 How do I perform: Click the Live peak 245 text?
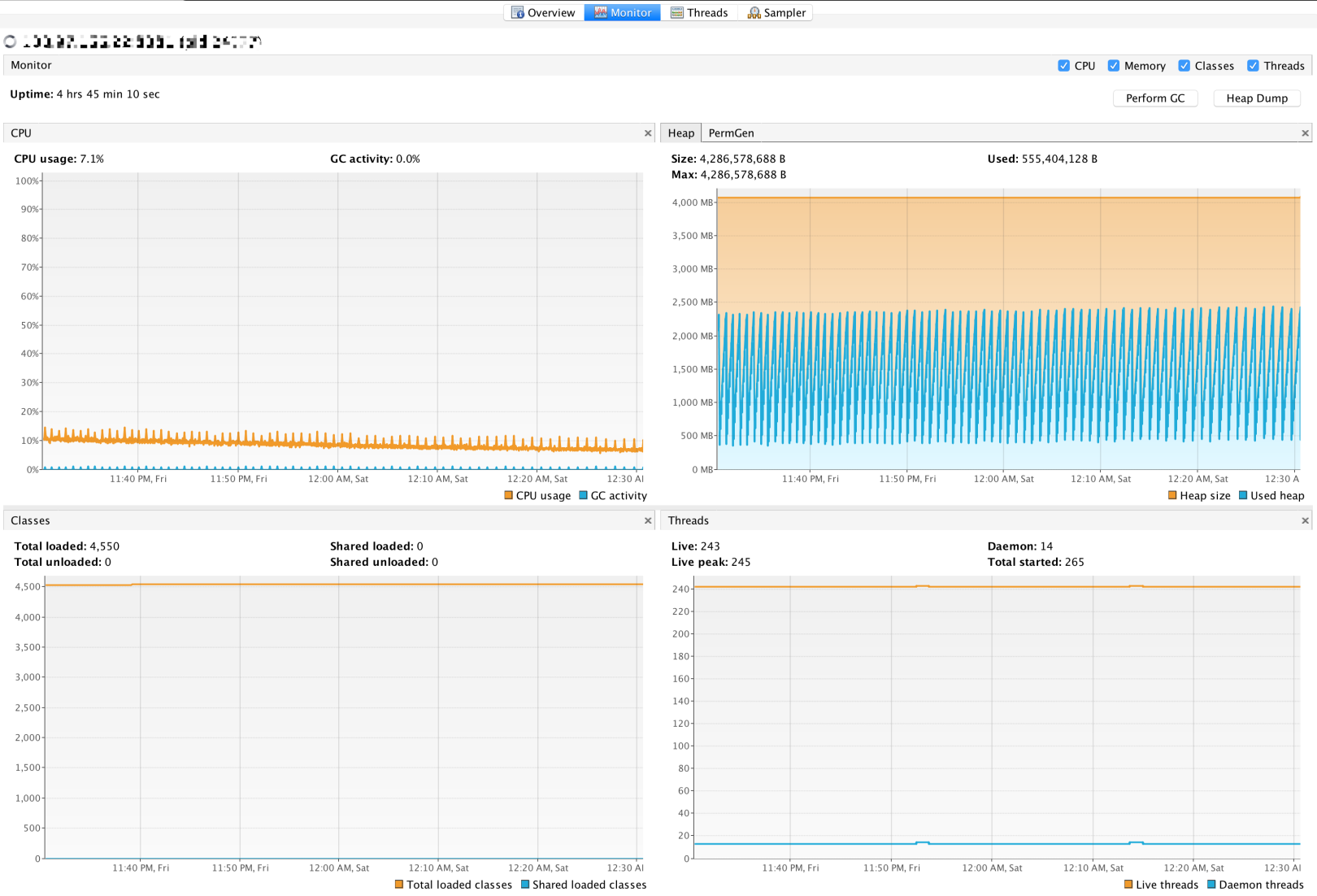tap(711, 562)
